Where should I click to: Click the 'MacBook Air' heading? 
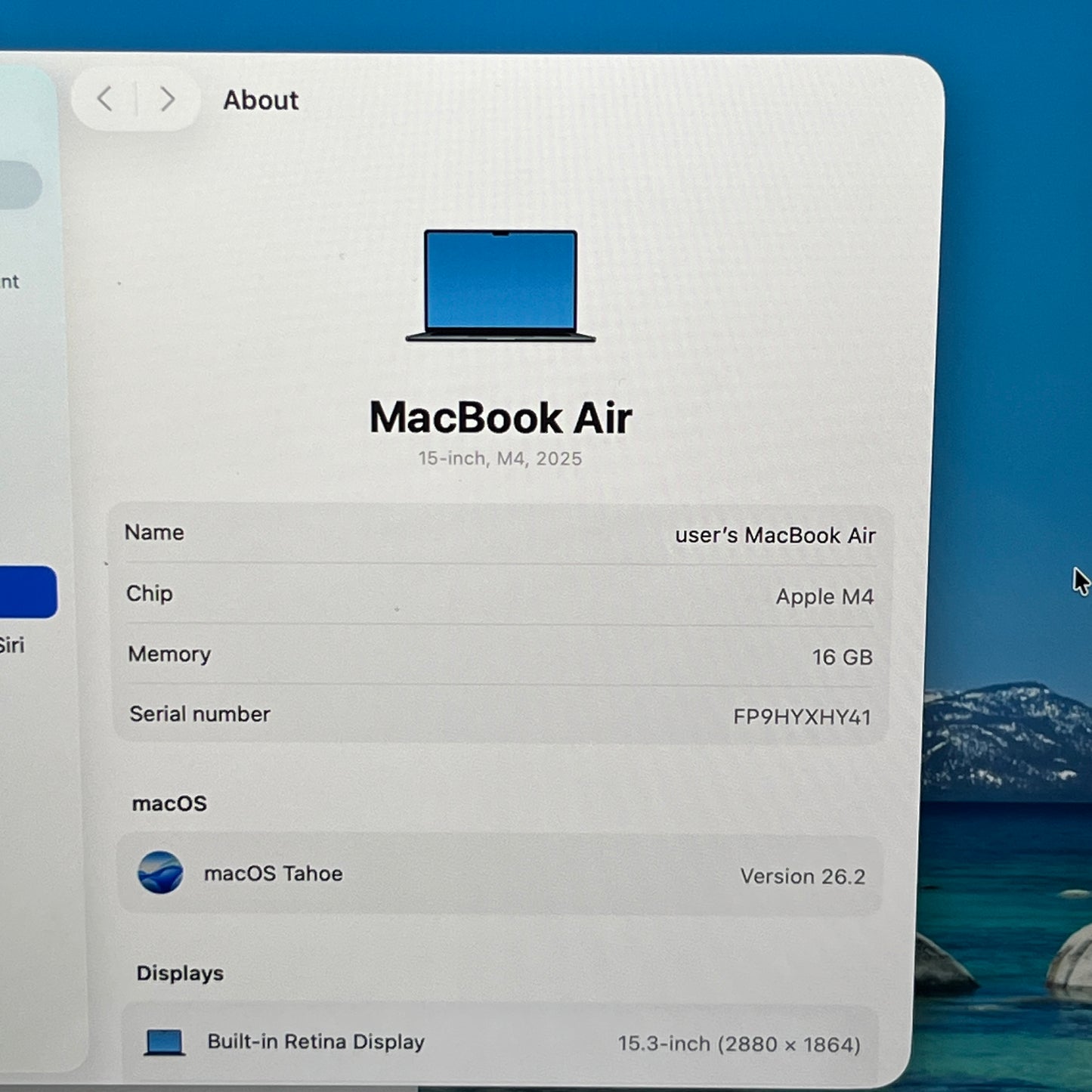pos(500,417)
